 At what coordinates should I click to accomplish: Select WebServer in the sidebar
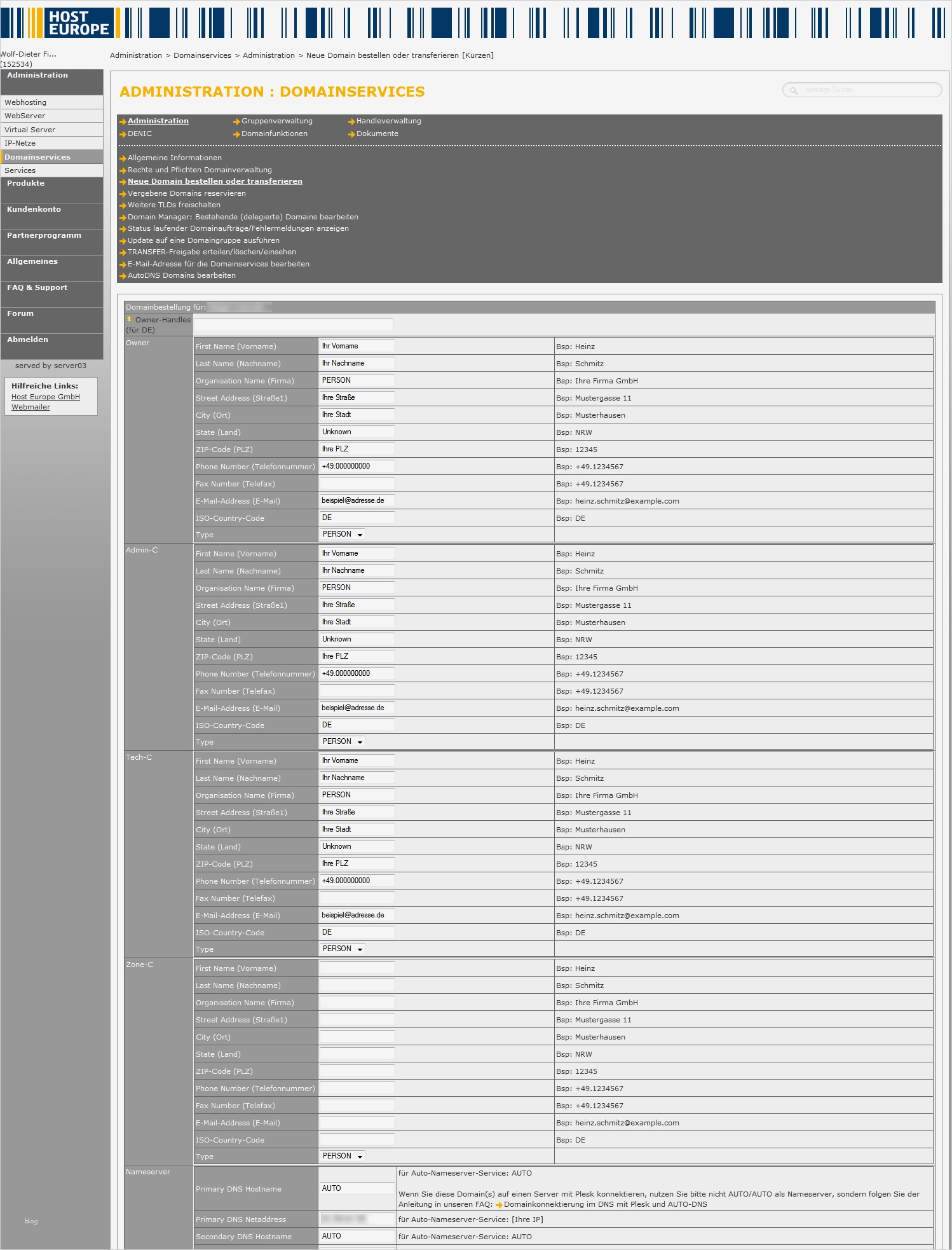[x=51, y=116]
